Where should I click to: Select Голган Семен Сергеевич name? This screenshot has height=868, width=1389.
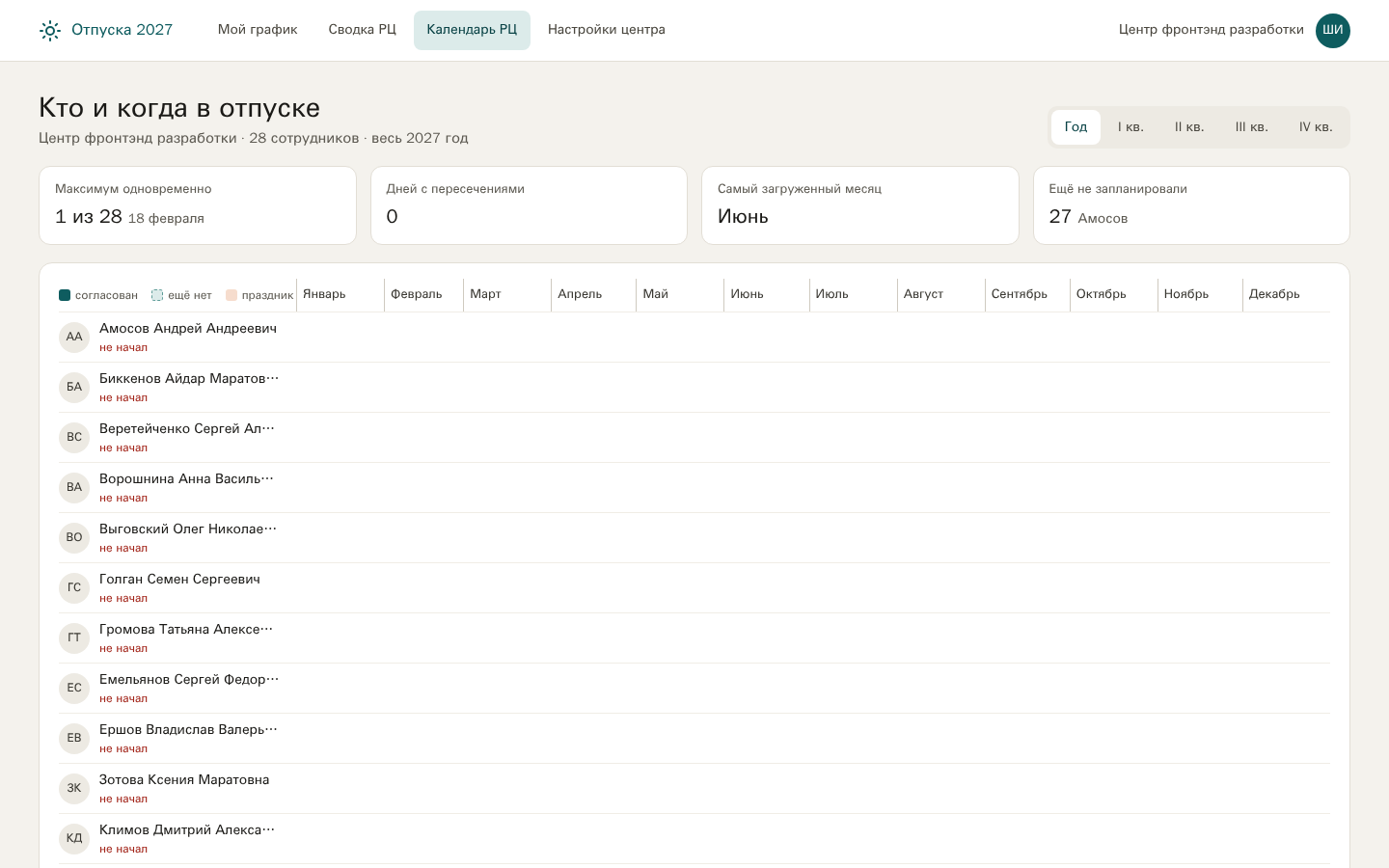[x=179, y=580]
